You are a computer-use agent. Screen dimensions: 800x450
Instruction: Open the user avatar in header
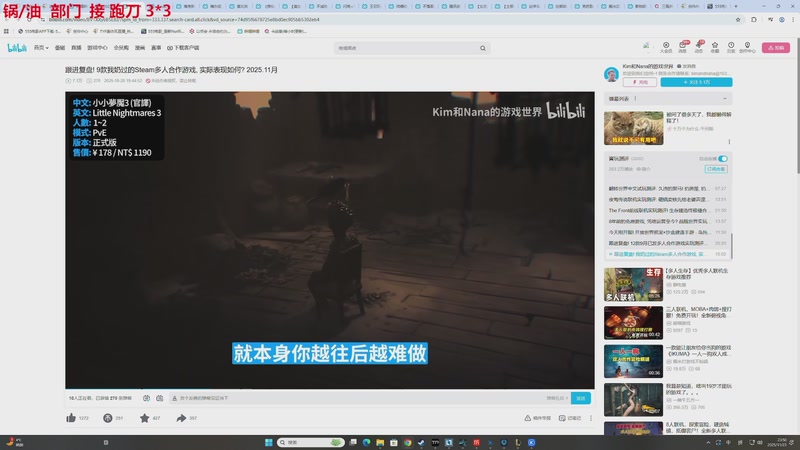[x=646, y=46]
